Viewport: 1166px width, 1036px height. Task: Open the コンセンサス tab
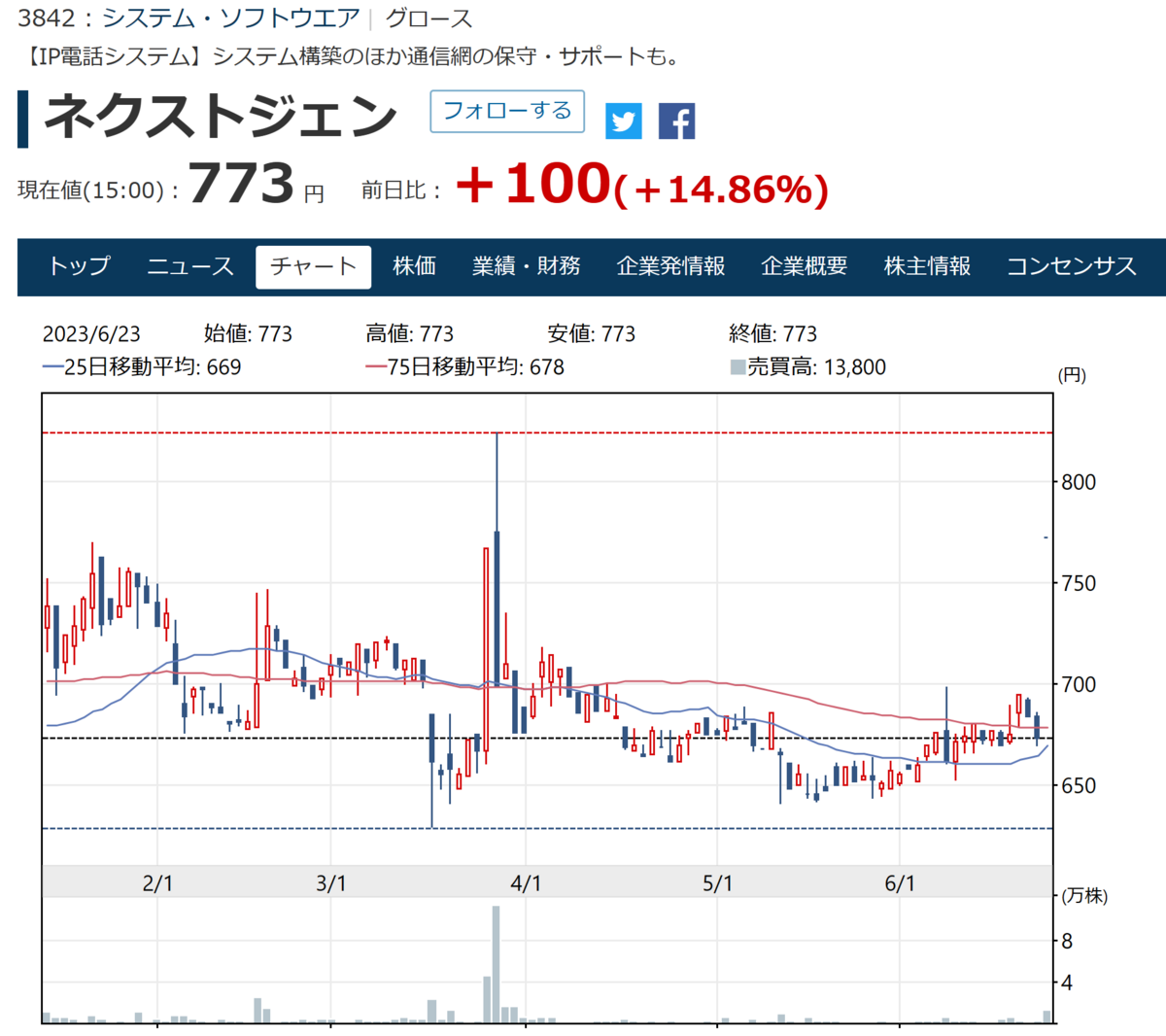coord(1071,266)
